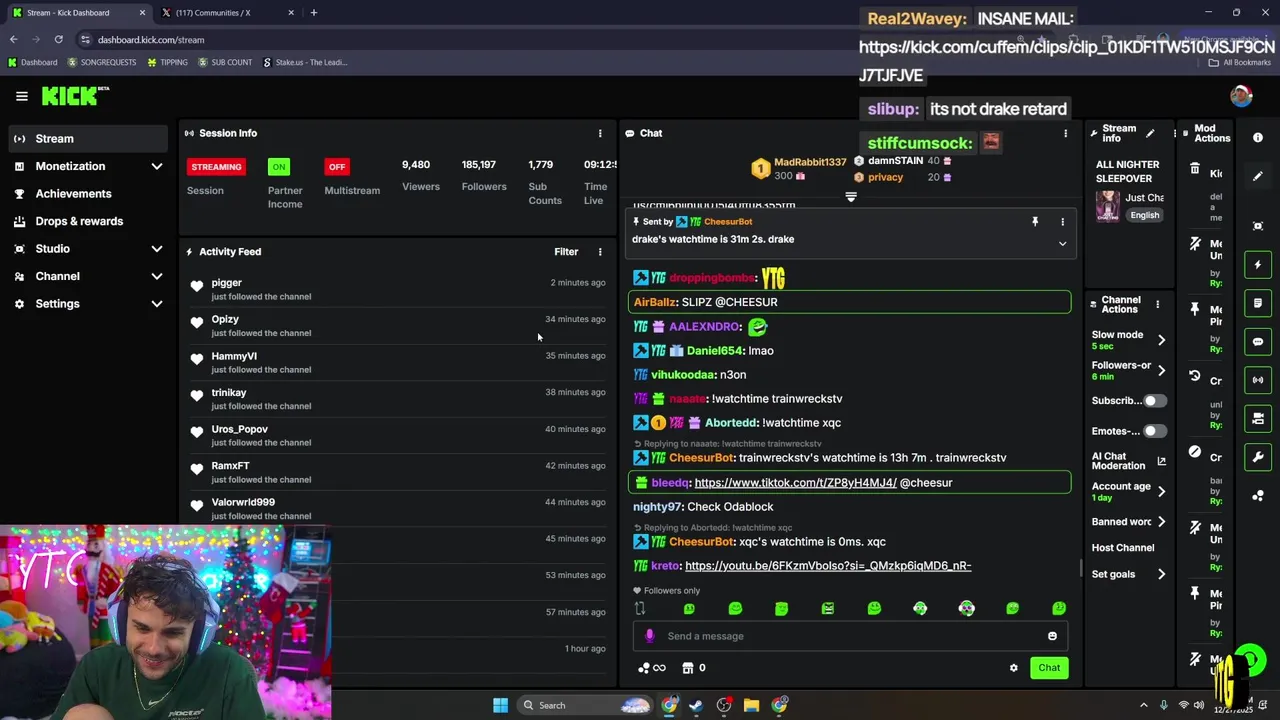Image resolution: width=1280 pixels, height=720 pixels.
Task: Click the info icon in right sidebar
Action: tap(1258, 138)
